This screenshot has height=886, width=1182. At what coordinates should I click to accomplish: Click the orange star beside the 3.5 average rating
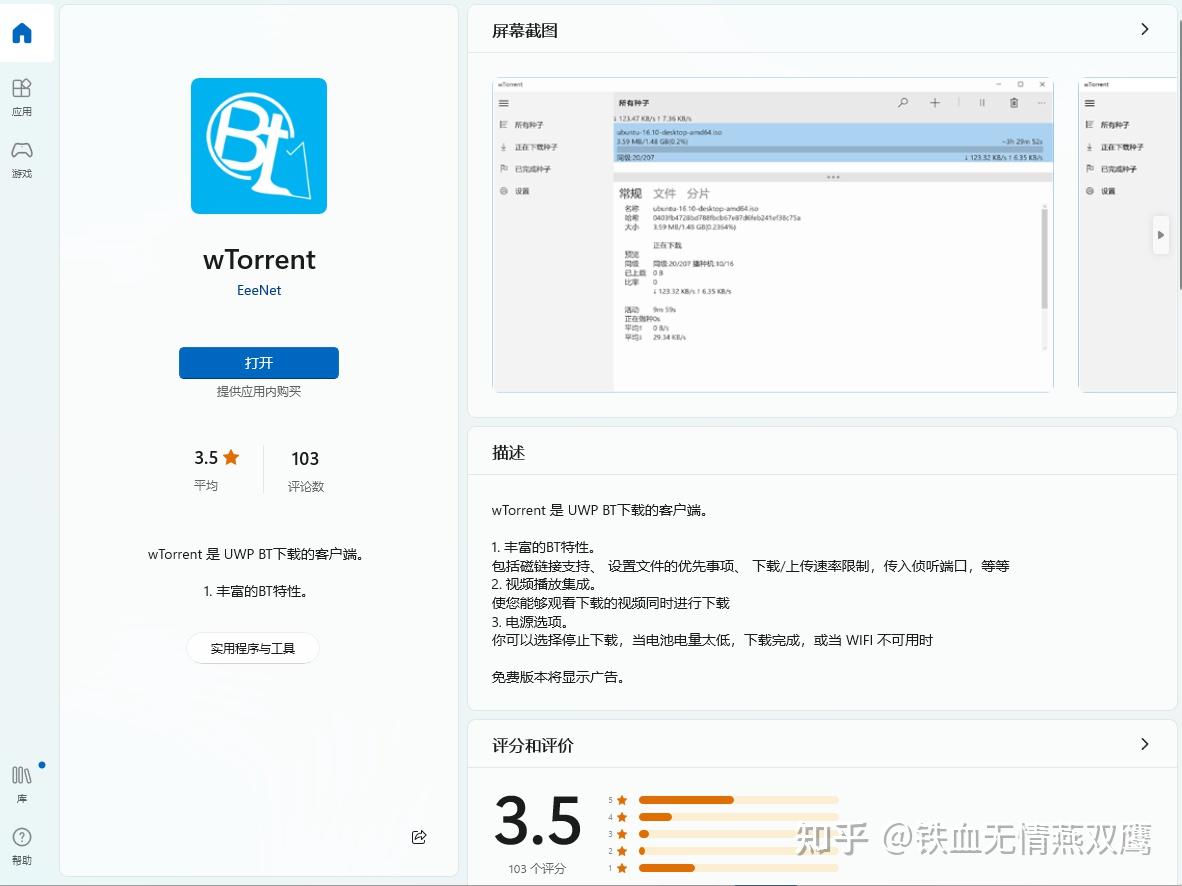coord(232,457)
